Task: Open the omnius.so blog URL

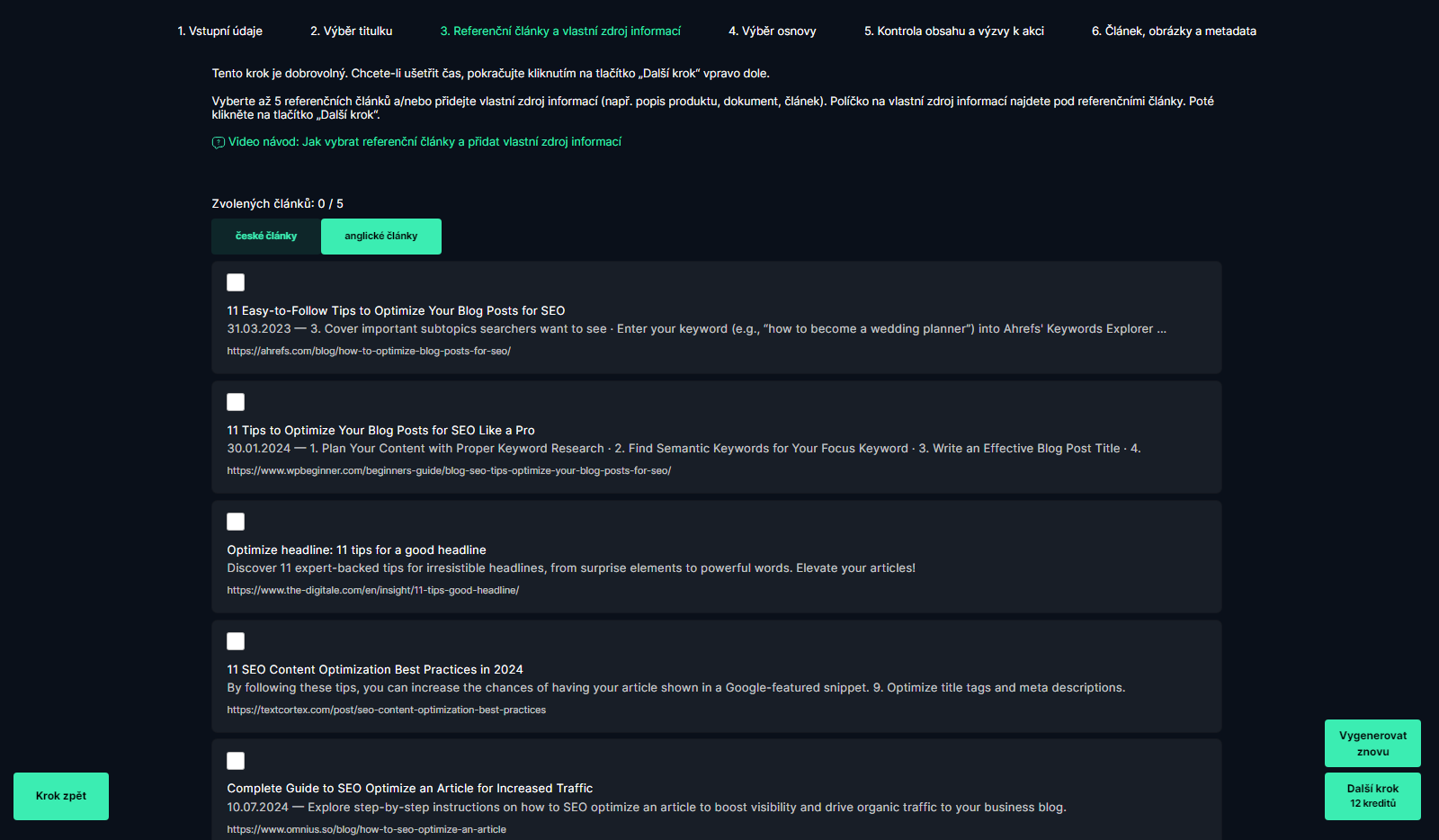Action: tap(367, 830)
